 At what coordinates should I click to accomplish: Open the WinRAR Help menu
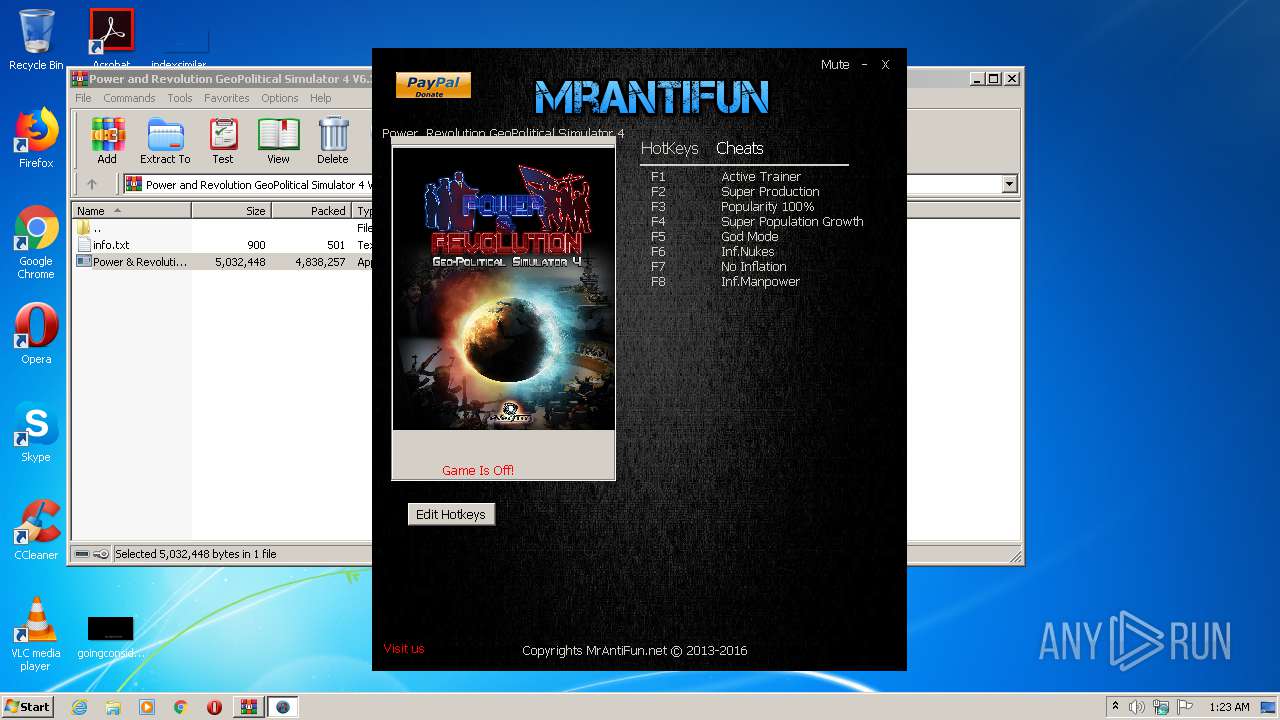[x=320, y=98]
